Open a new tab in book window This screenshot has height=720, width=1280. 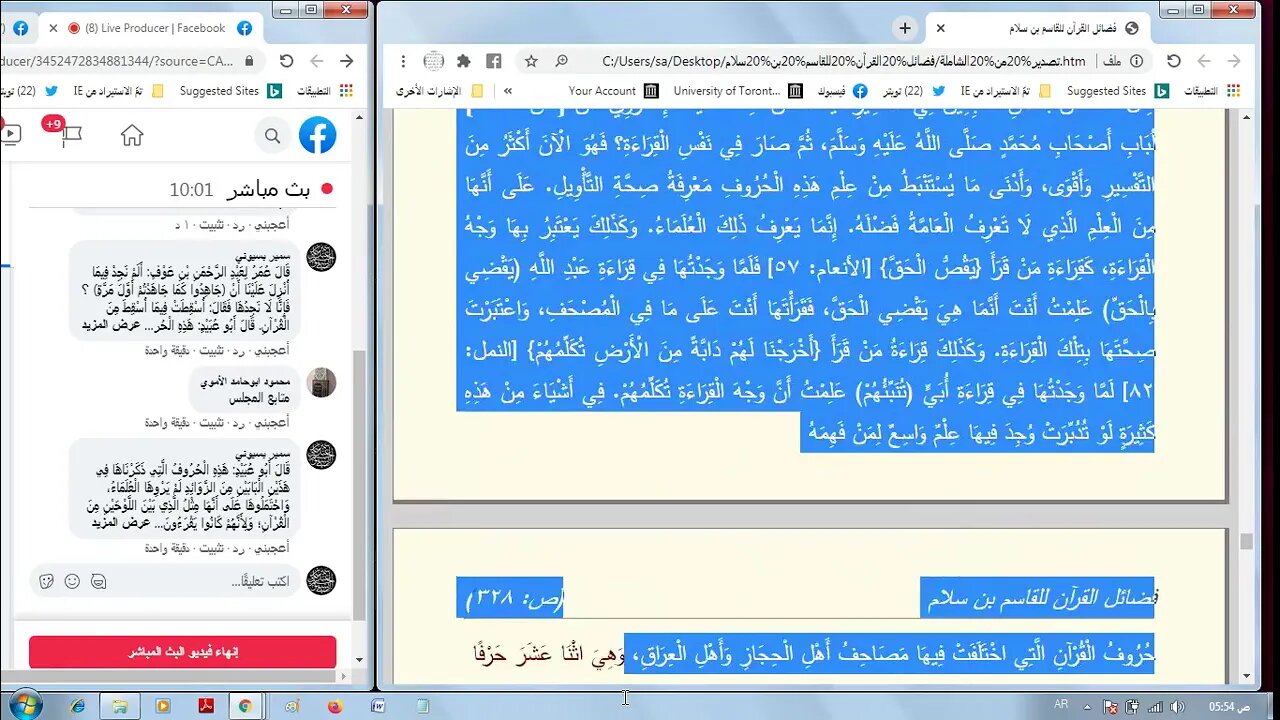(904, 28)
